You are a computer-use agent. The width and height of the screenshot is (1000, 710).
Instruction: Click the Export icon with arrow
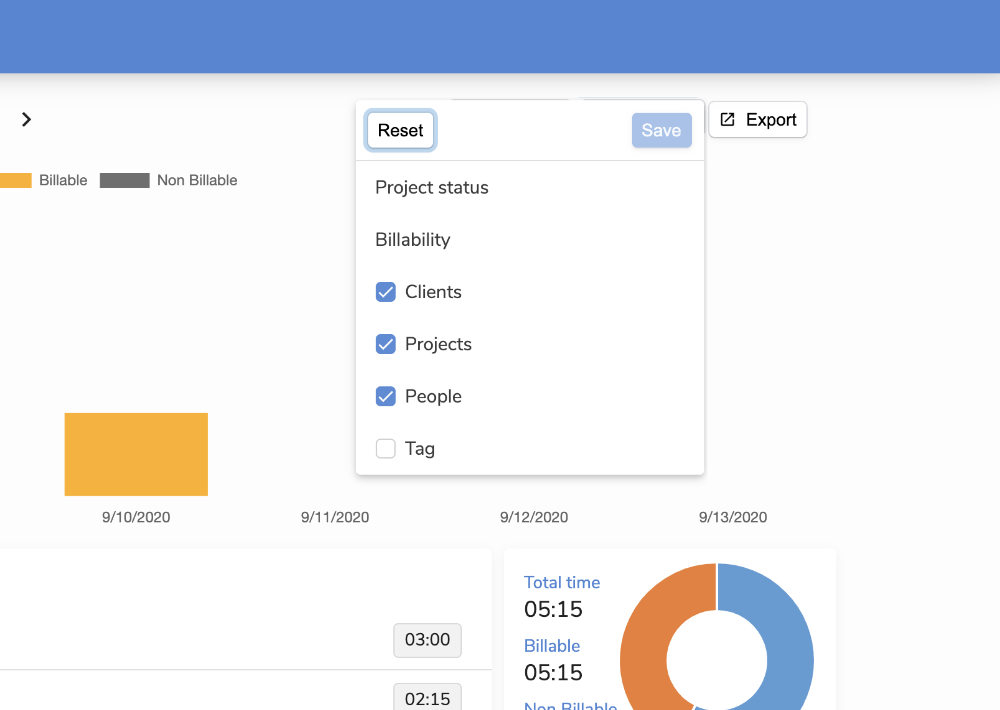click(x=728, y=120)
